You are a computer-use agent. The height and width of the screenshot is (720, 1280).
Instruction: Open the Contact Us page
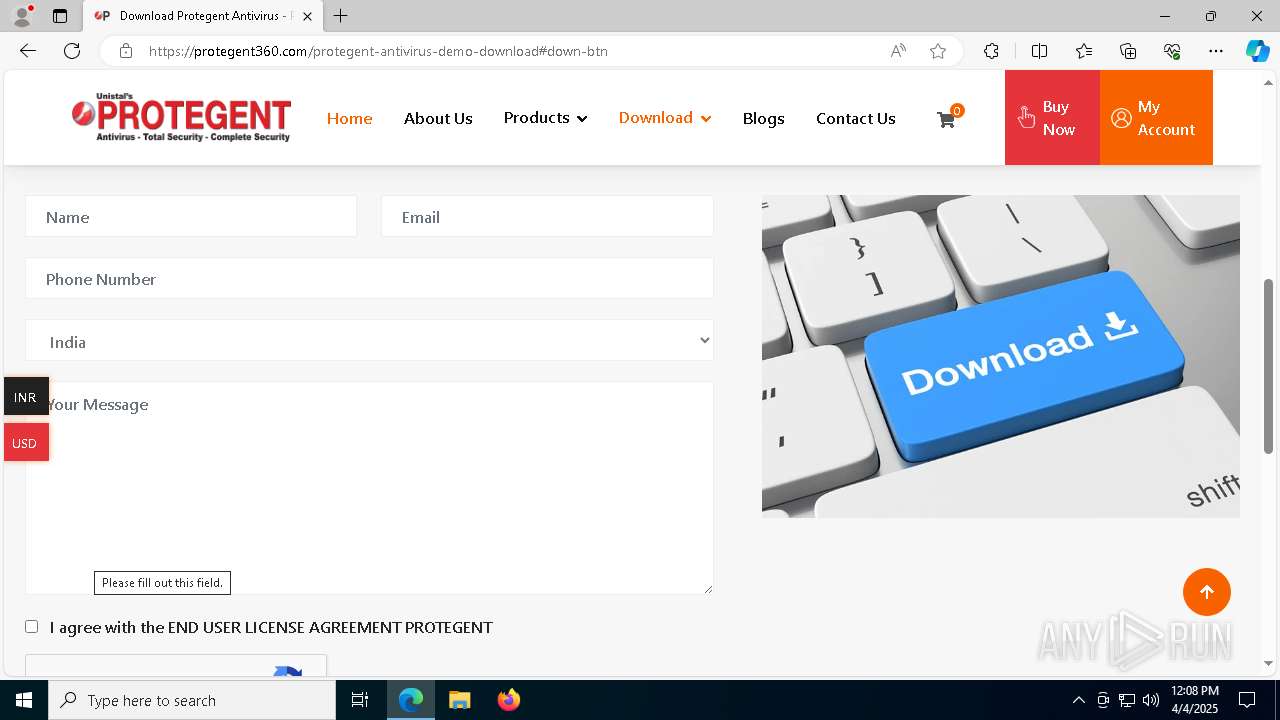coord(855,118)
